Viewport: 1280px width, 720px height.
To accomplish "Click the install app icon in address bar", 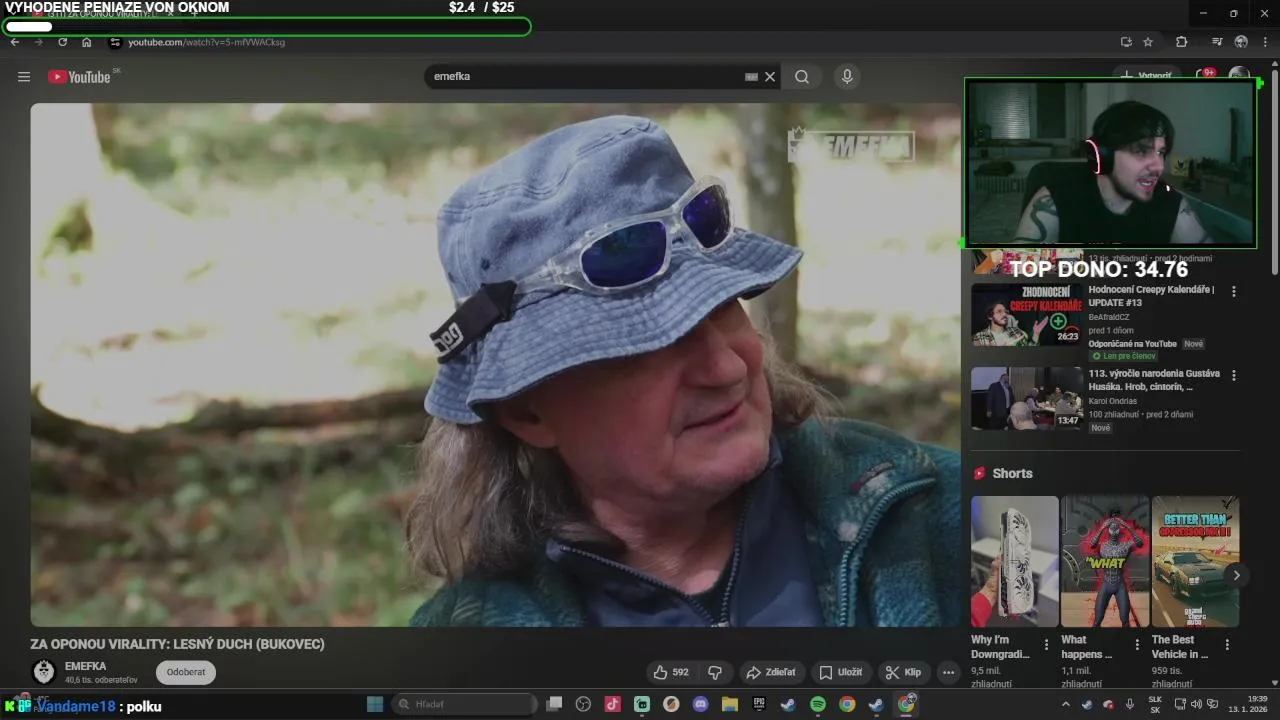I will coord(1126,42).
